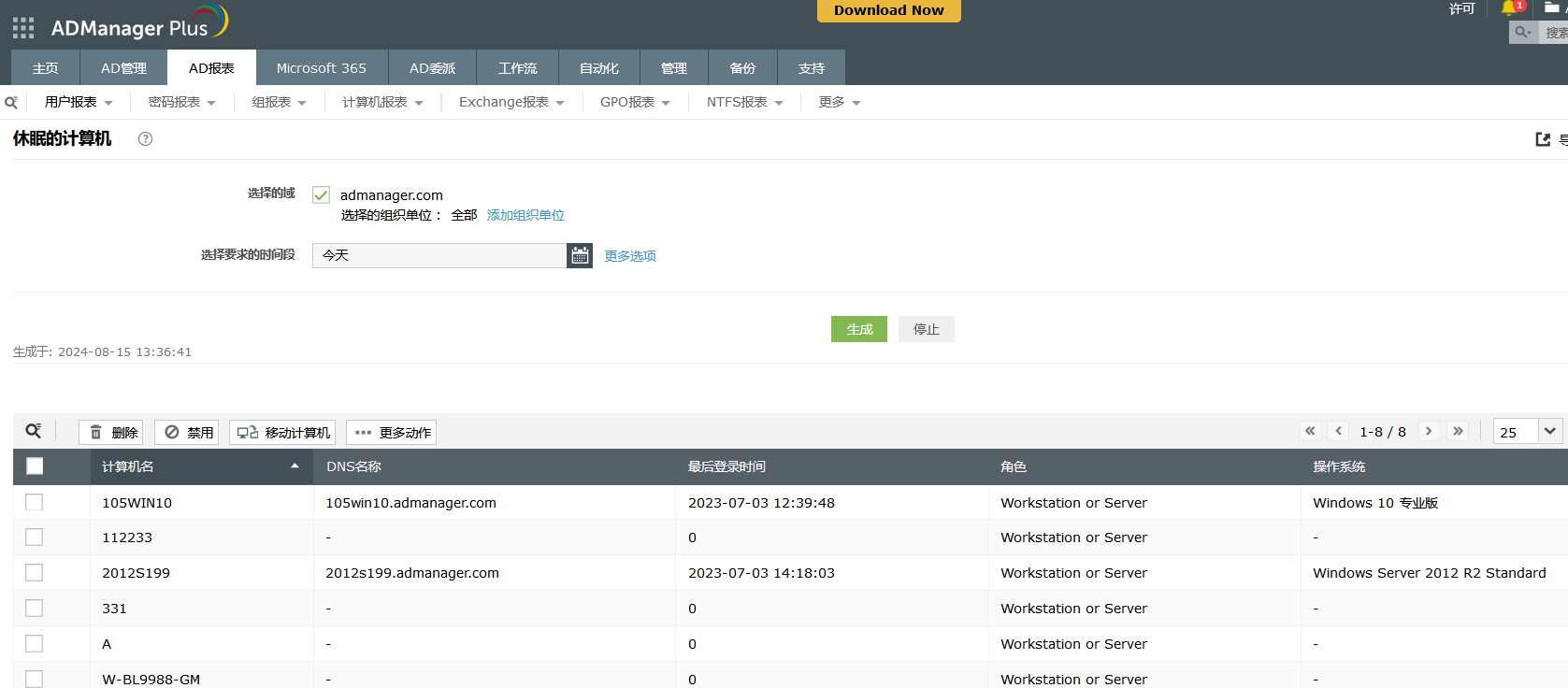Tick the select-all header checkbox
The width and height of the screenshot is (1568, 688).
[x=35, y=466]
